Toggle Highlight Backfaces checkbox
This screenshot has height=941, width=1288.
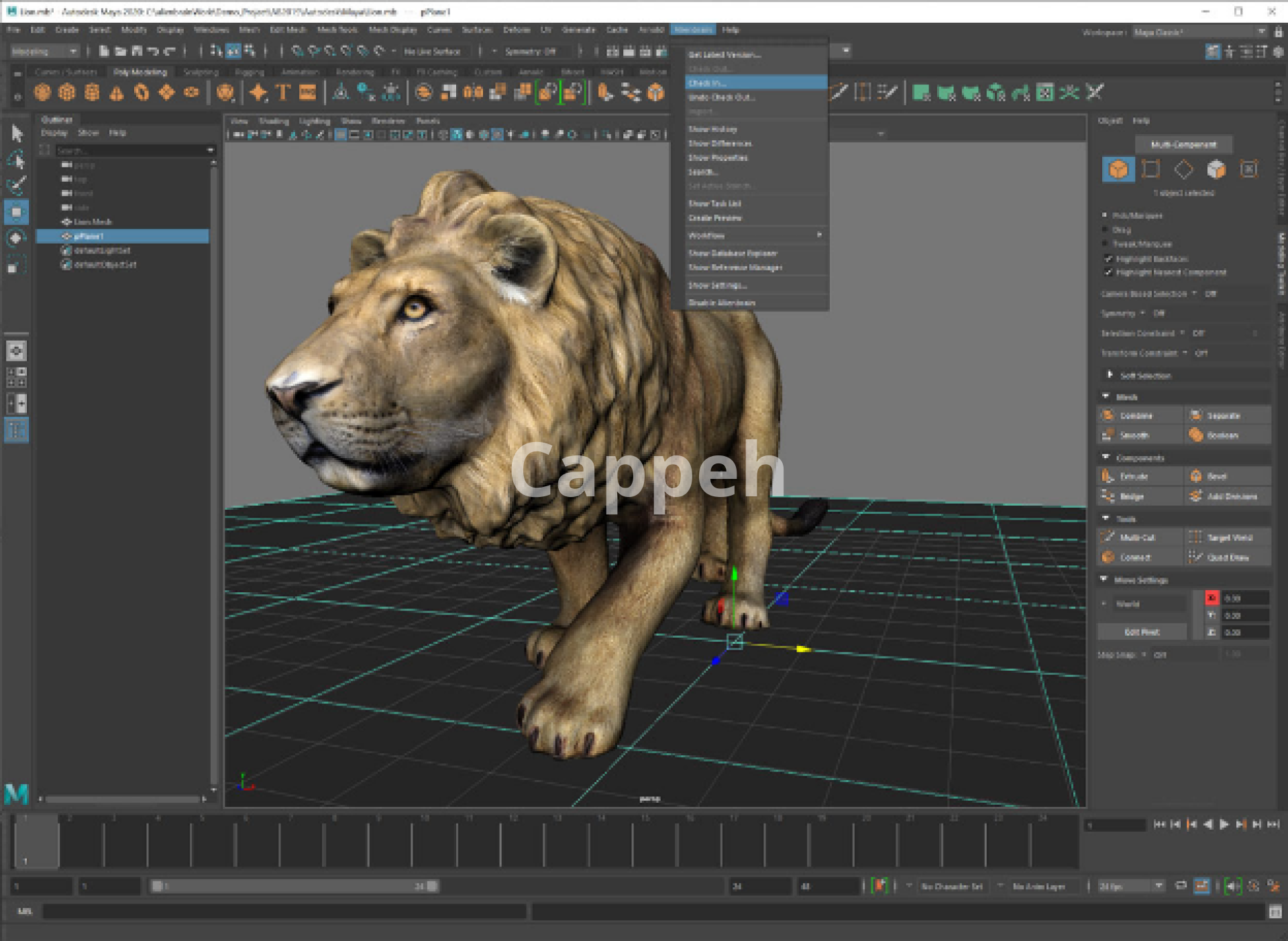pyautogui.click(x=1109, y=259)
